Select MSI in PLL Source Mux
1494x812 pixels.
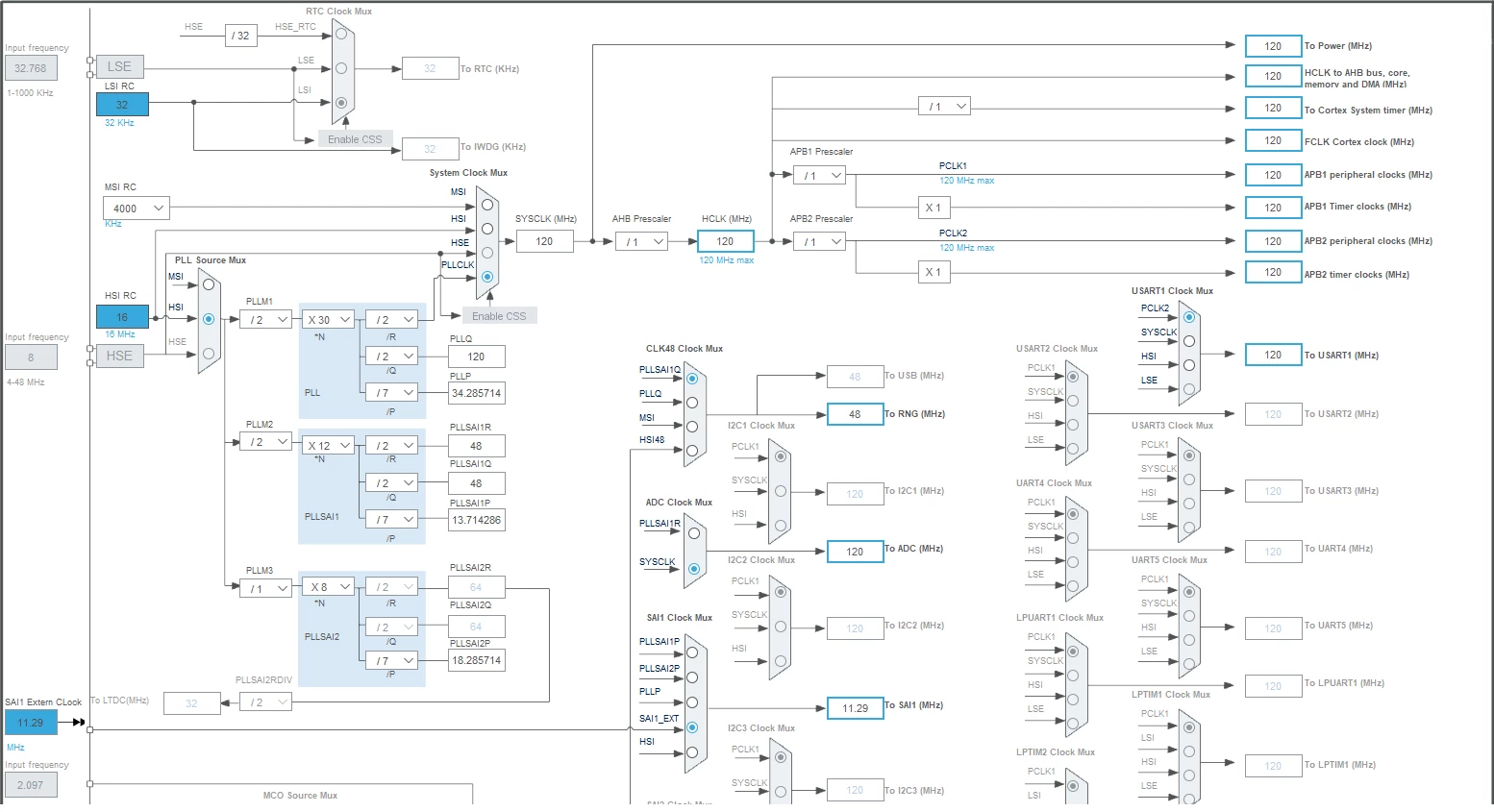(209, 284)
